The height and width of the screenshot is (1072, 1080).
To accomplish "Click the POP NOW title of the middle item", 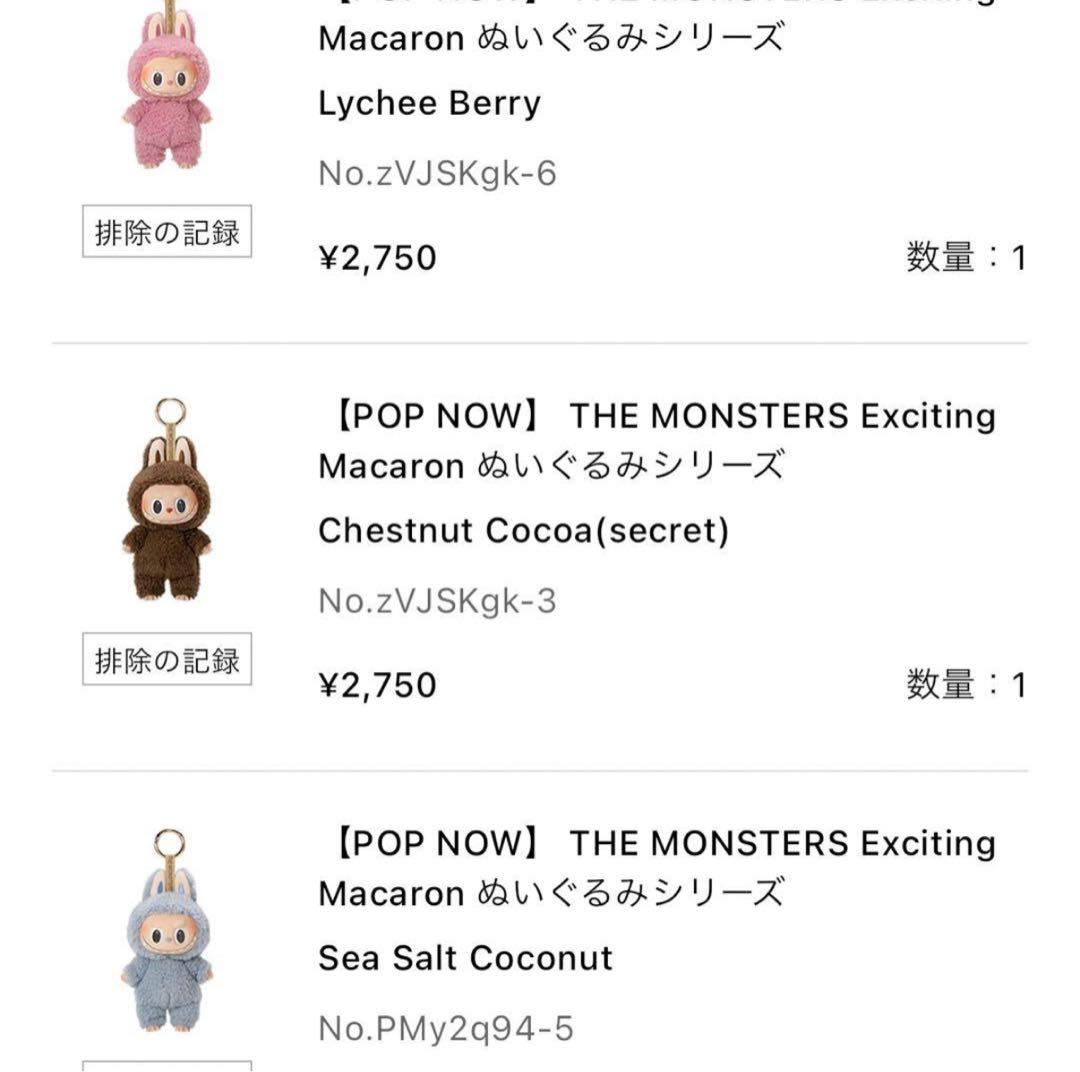I will tap(656, 416).
